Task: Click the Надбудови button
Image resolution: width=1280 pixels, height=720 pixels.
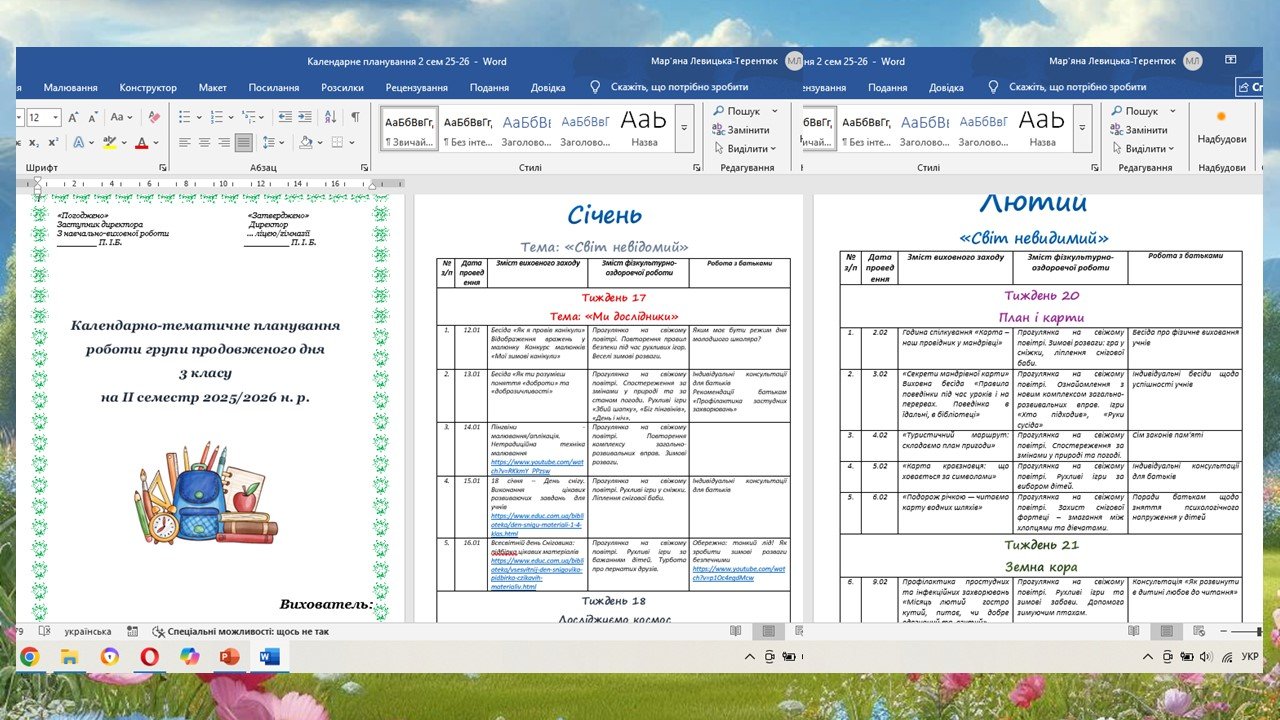Action: pyautogui.click(x=1221, y=127)
